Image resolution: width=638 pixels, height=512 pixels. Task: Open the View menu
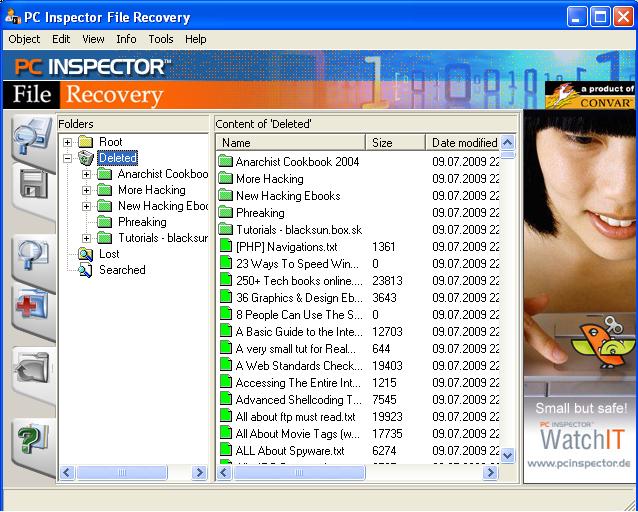[93, 39]
